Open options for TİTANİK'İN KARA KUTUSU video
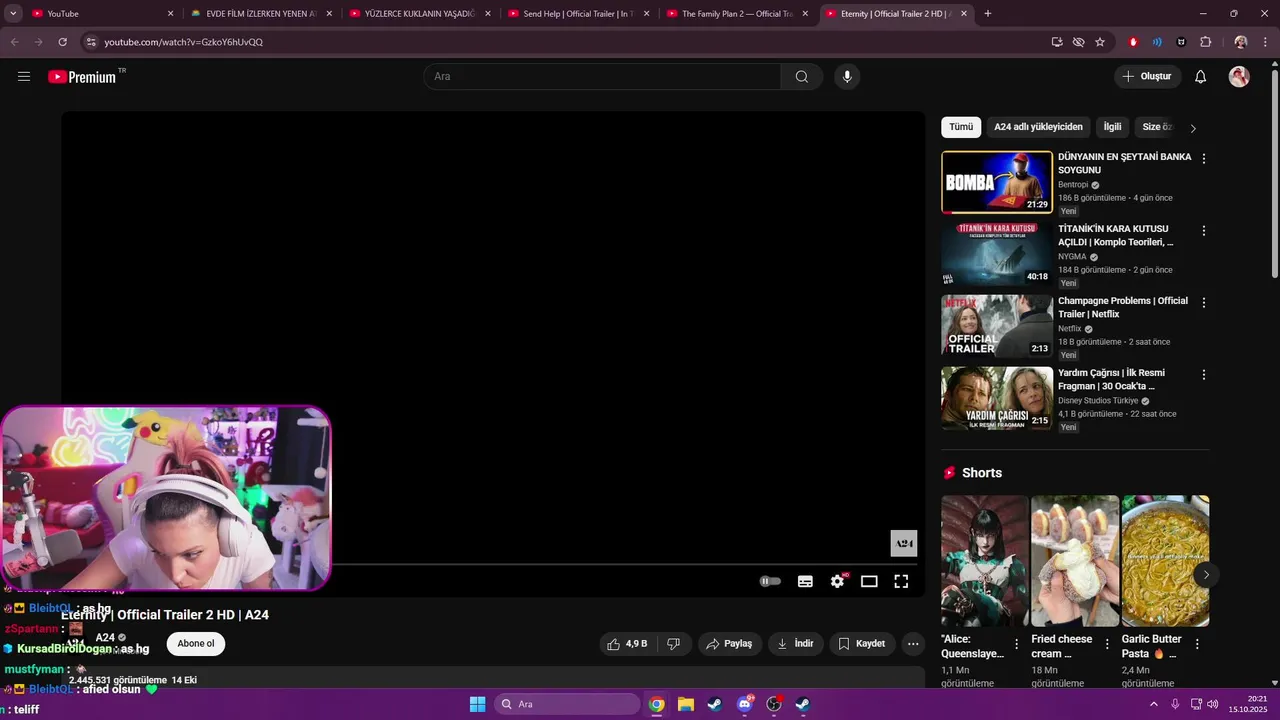Screen dimensions: 1280x720 coord(1204,230)
